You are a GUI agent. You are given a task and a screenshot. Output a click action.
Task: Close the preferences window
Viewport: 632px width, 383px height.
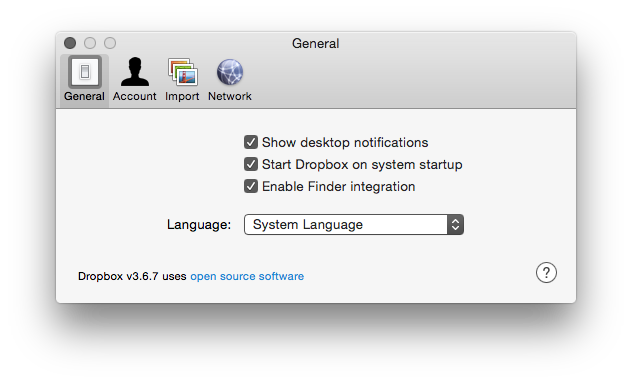pyautogui.click(x=70, y=43)
